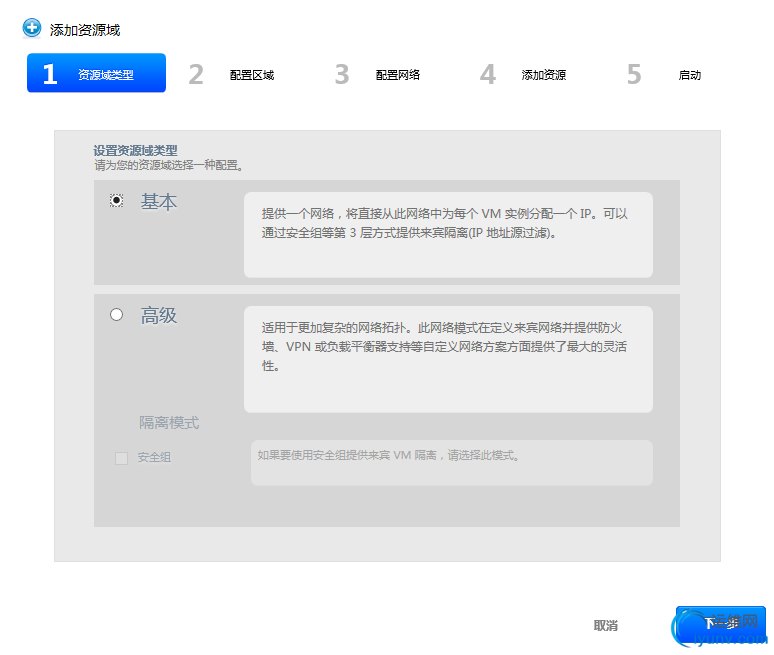Screen dimensions: 774x655
Task: Click the number 3 step indicator
Action: (342, 75)
